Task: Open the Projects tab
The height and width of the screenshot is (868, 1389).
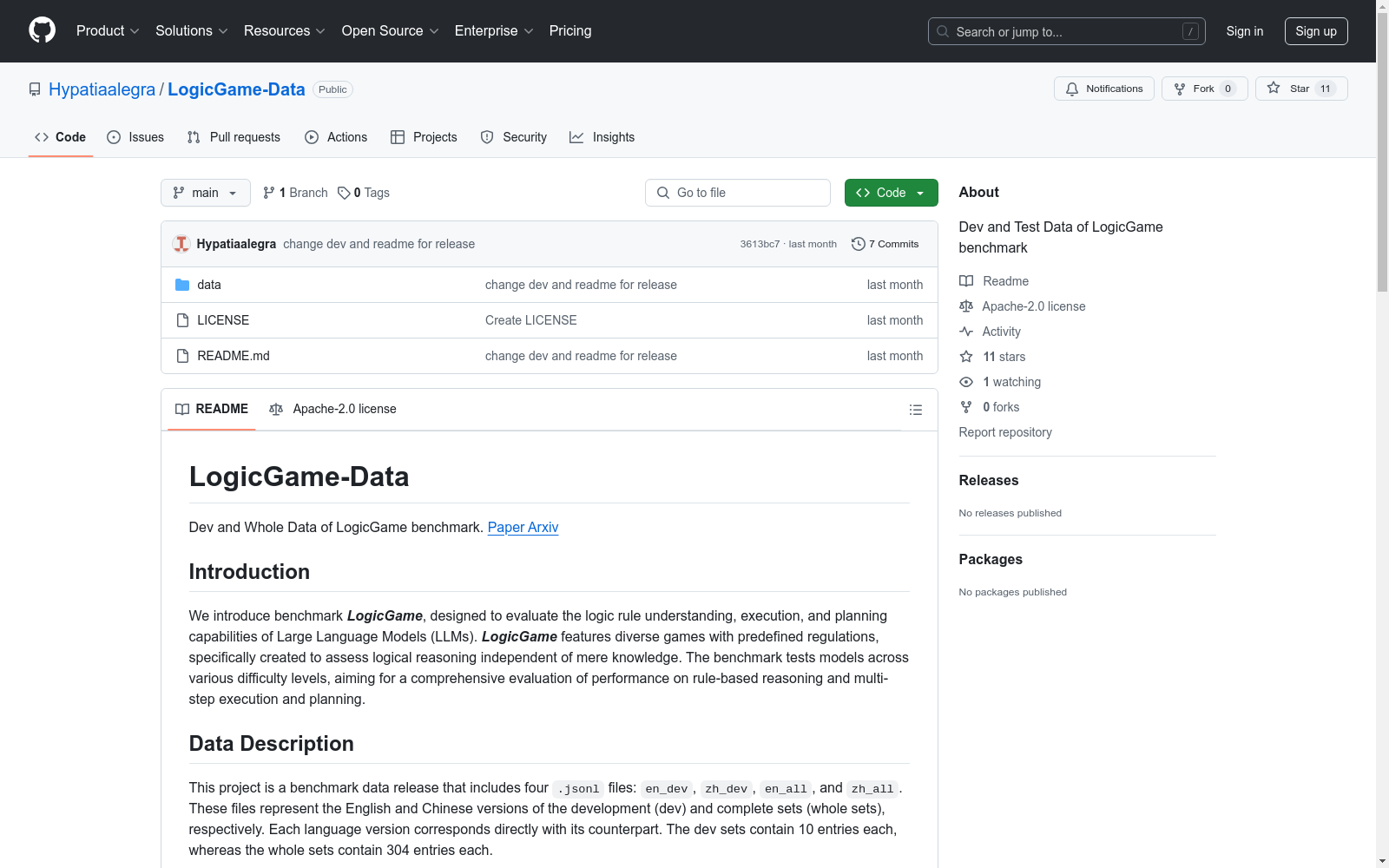Action: (424, 137)
